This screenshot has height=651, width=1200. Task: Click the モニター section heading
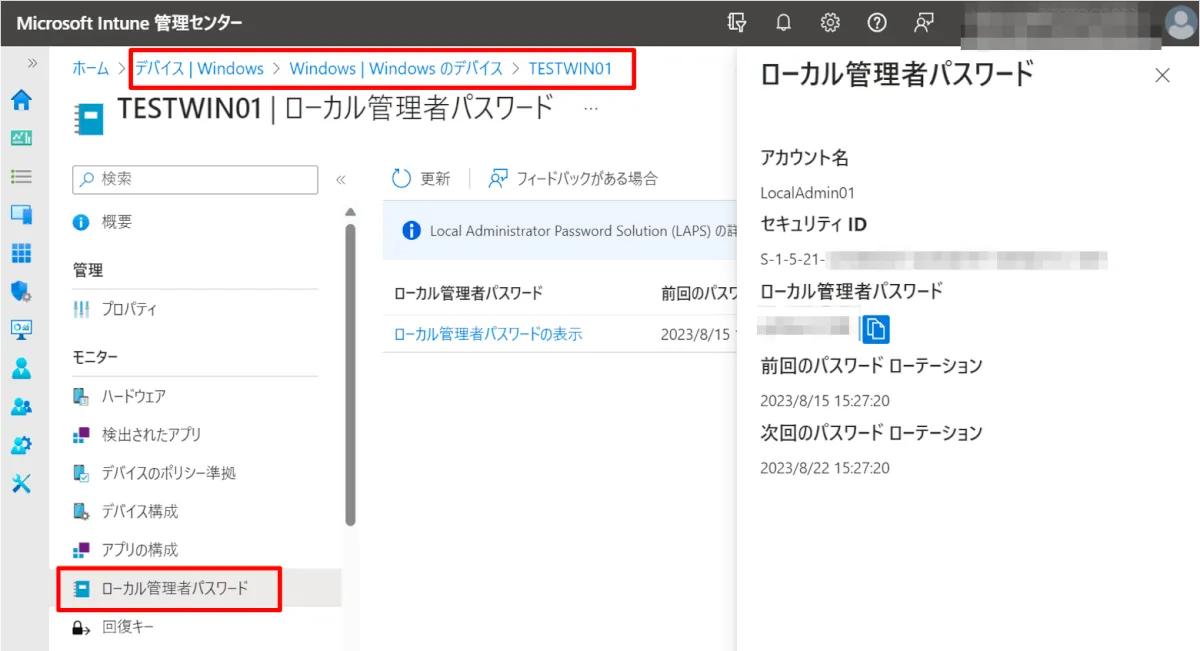click(x=95, y=357)
